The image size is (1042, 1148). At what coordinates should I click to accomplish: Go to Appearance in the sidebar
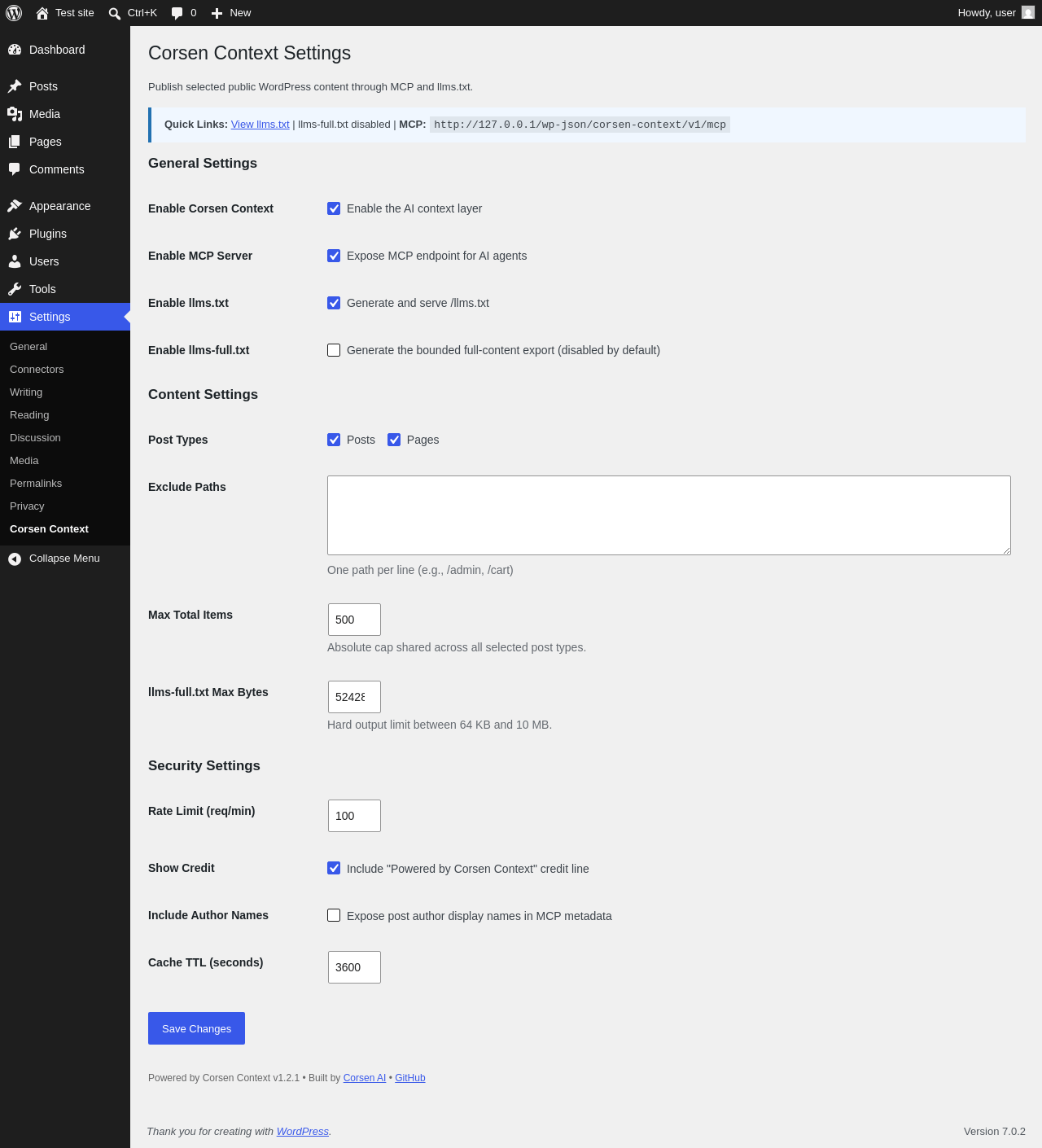click(x=65, y=206)
